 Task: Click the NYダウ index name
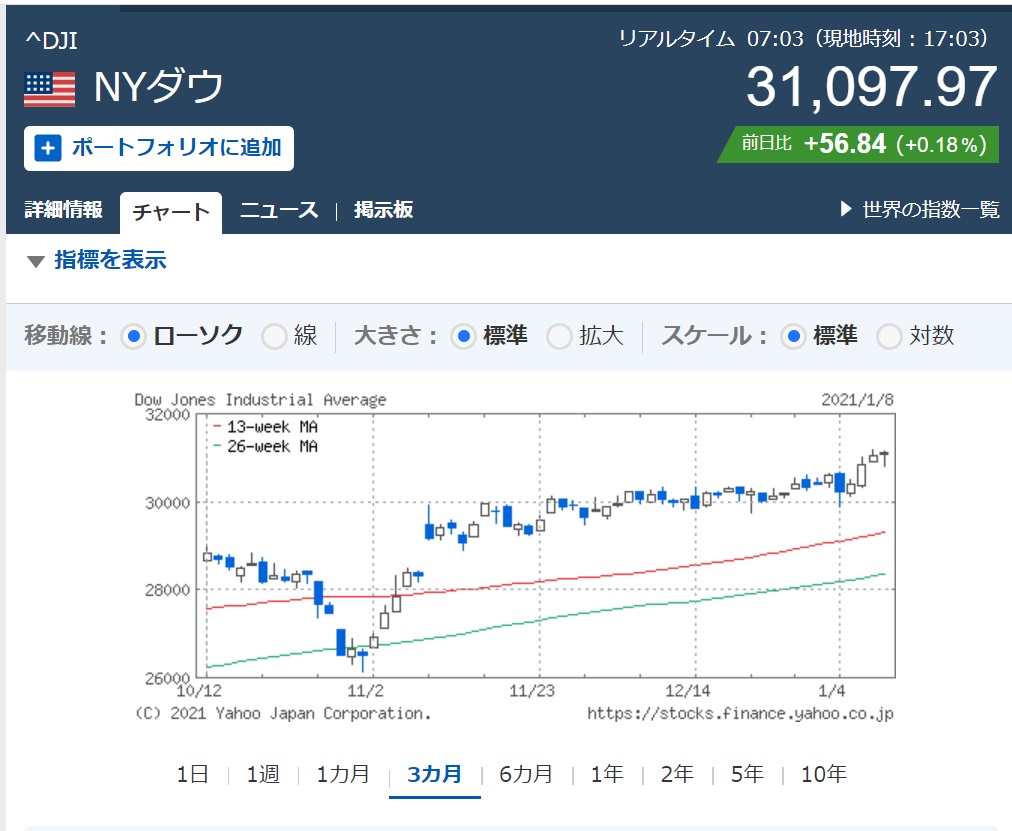coord(159,86)
